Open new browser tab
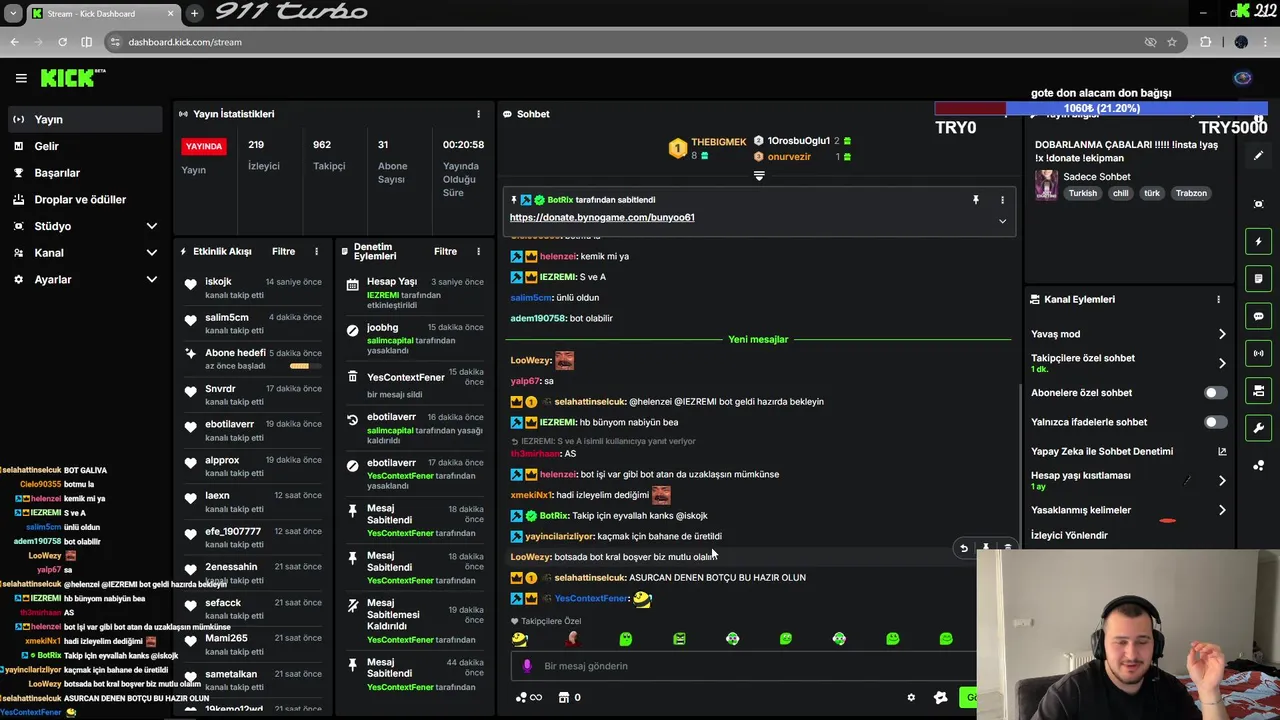The image size is (1280, 720). 194,13
